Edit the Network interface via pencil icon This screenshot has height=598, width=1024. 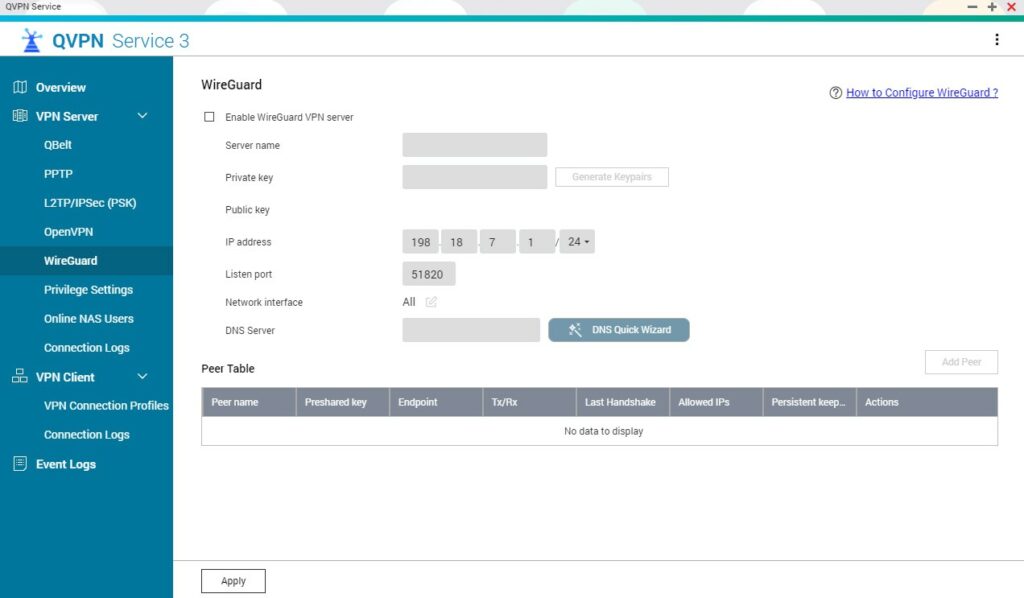pos(431,302)
